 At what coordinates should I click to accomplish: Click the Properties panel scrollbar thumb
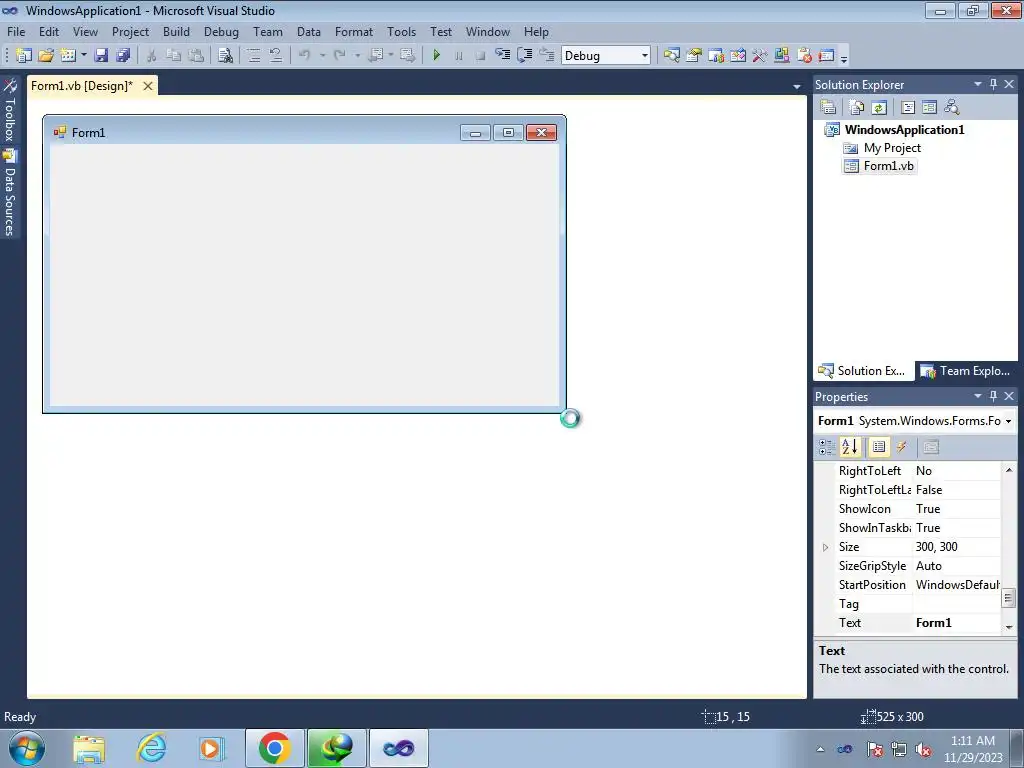click(1008, 598)
